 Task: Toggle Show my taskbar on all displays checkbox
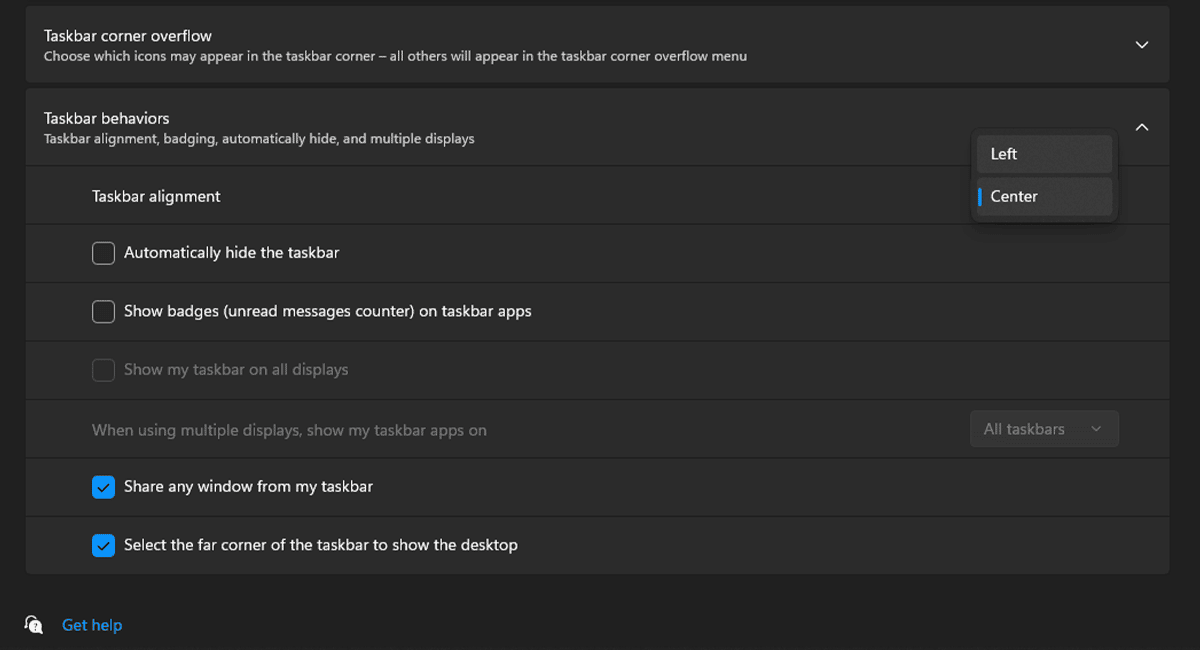[103, 370]
